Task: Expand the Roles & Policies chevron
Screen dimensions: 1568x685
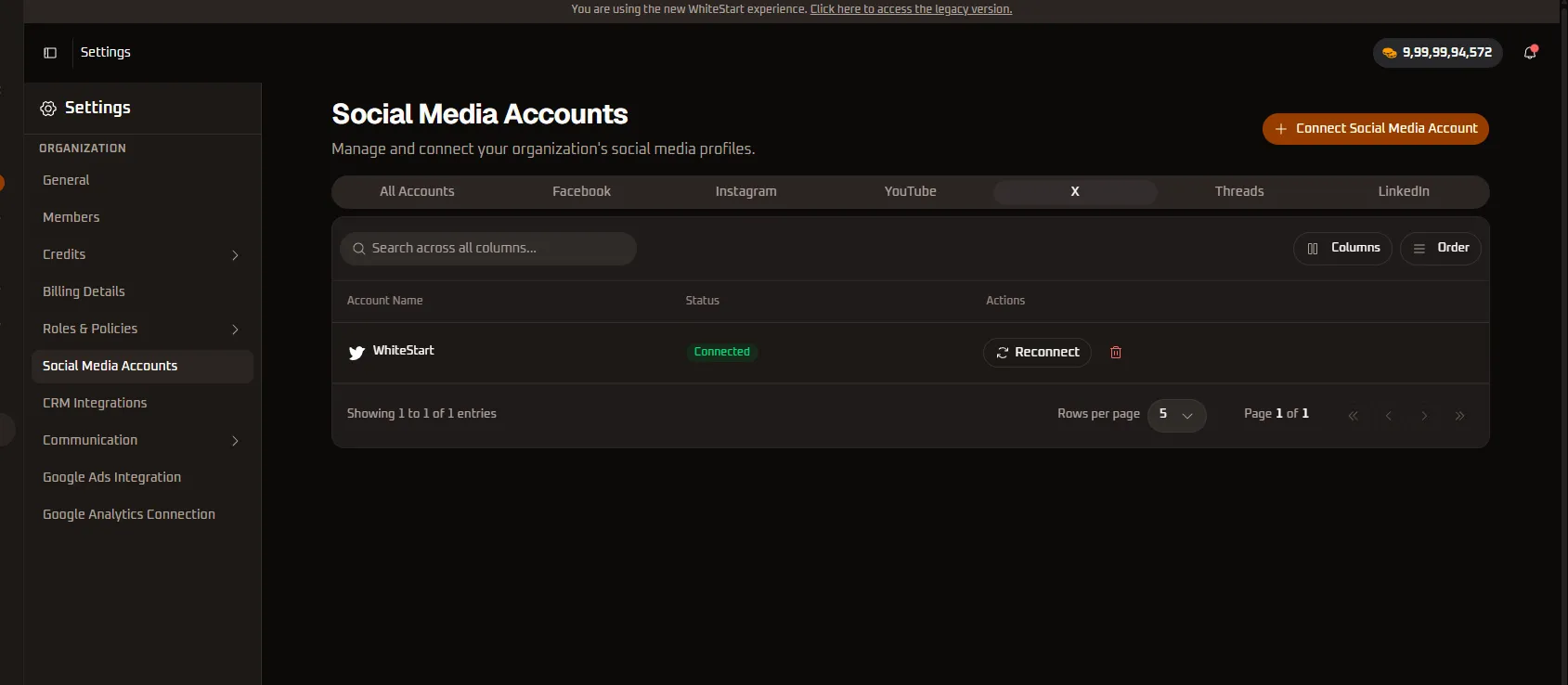Action: [235, 330]
